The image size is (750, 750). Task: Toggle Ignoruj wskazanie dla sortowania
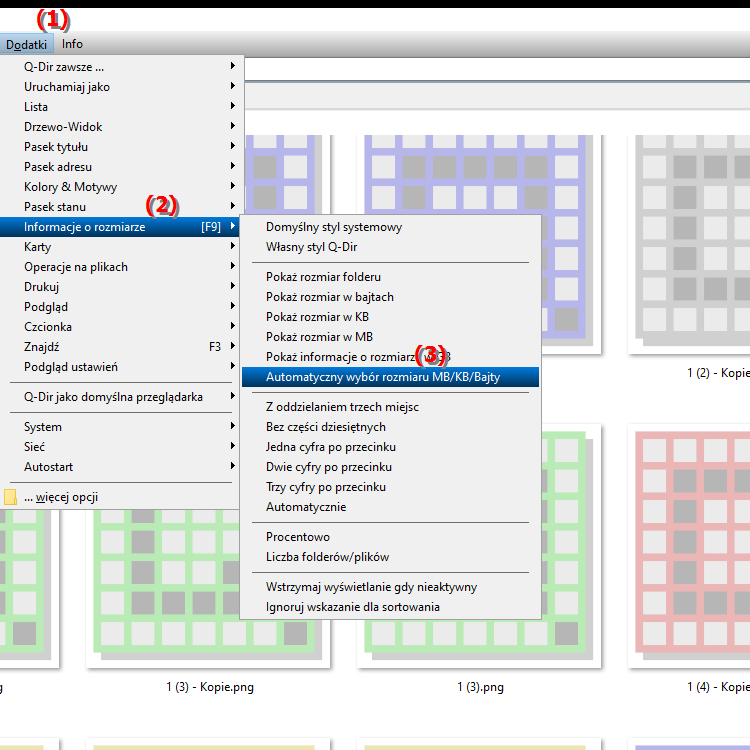click(x=352, y=607)
